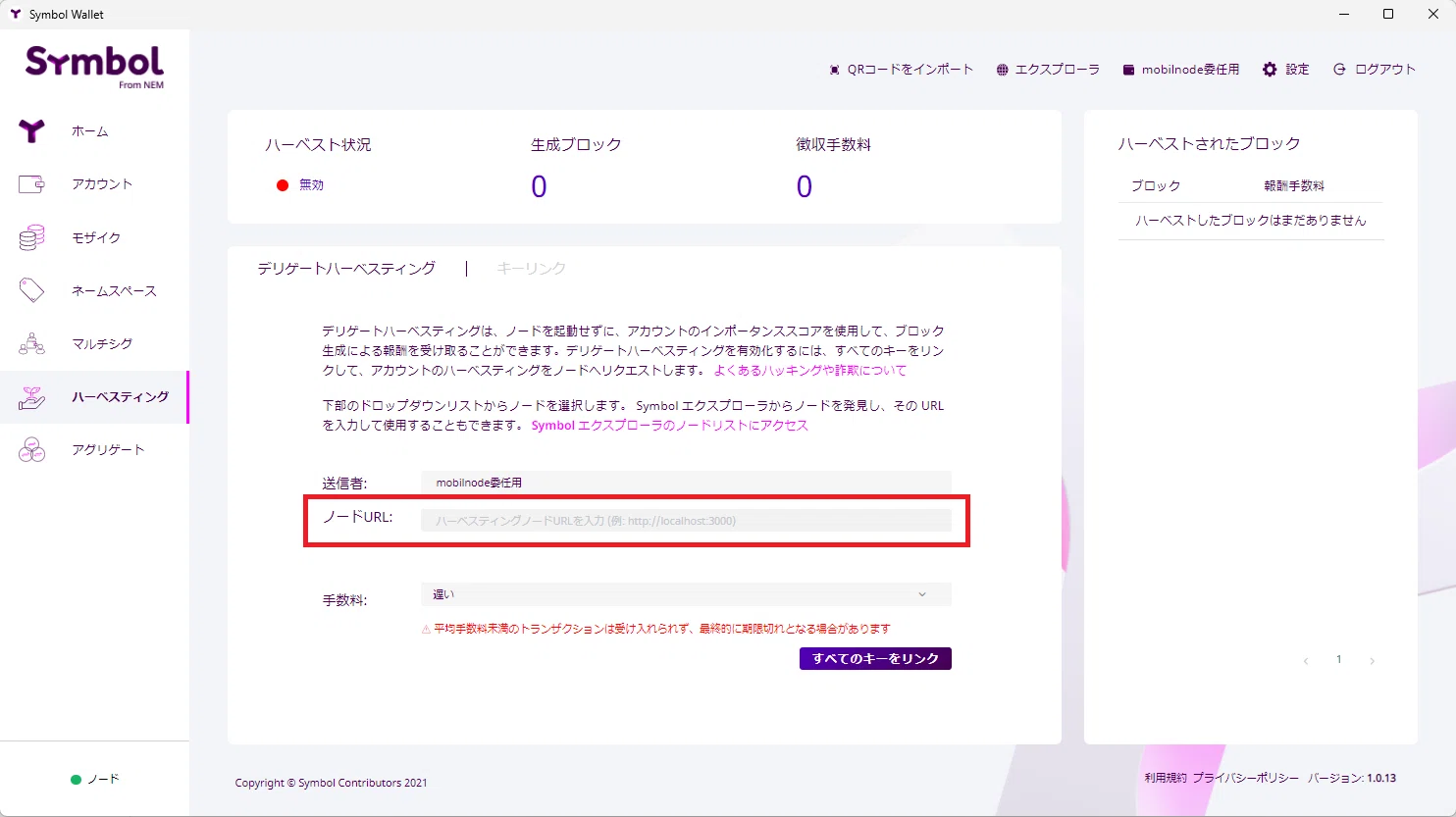
Task: Open プライバシーポリシー link in footer
Action: coord(1246,778)
